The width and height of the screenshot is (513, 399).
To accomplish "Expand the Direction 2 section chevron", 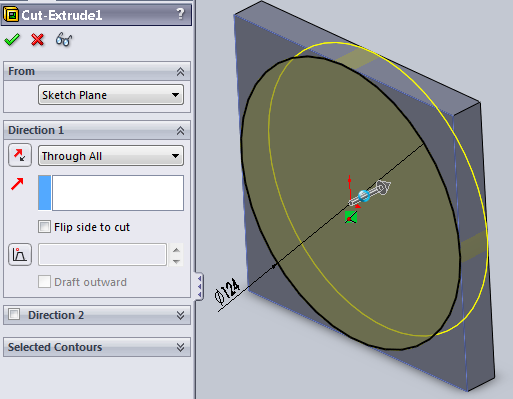I will click(x=180, y=315).
